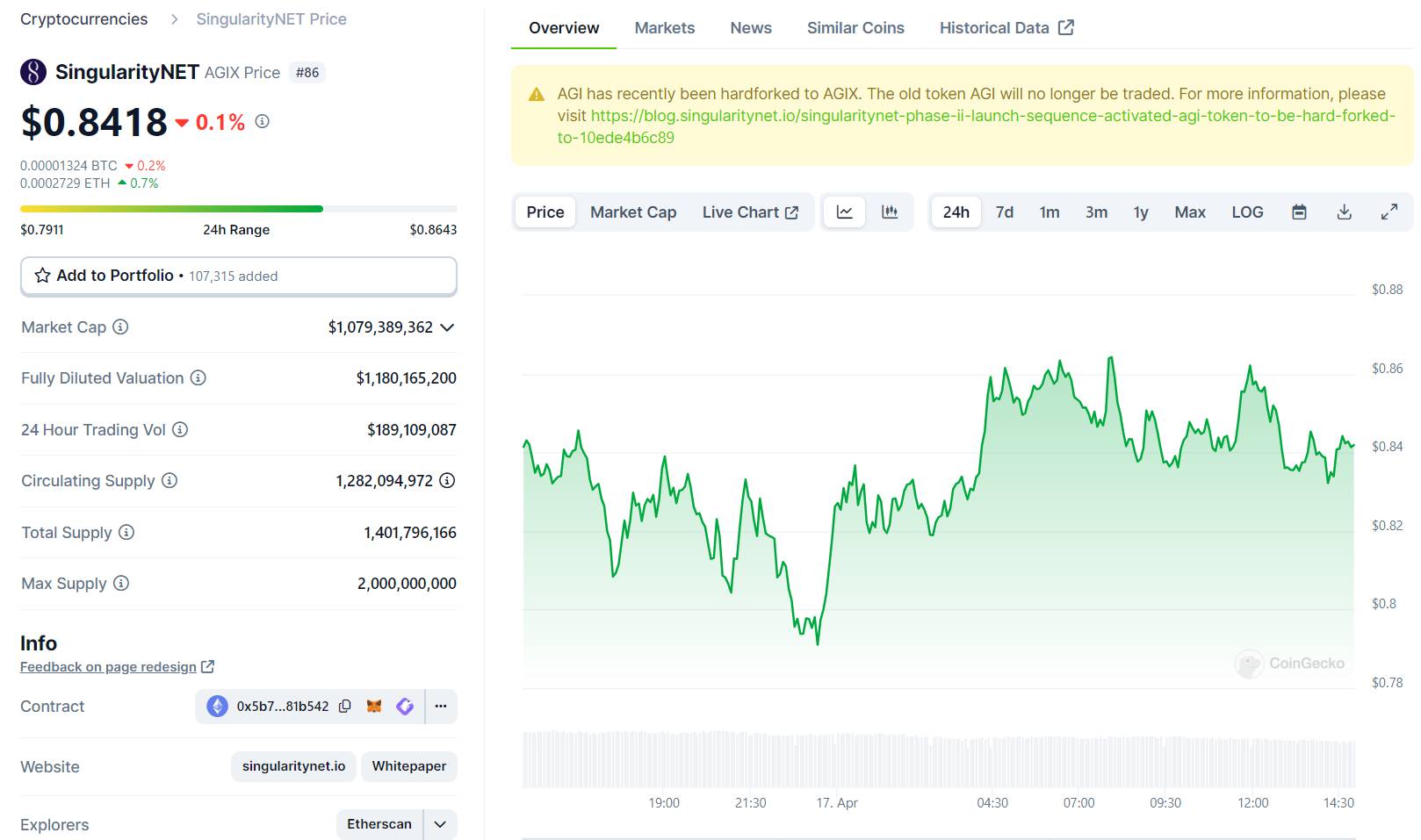
Task: Show Total Supply info icon
Action: tap(126, 532)
